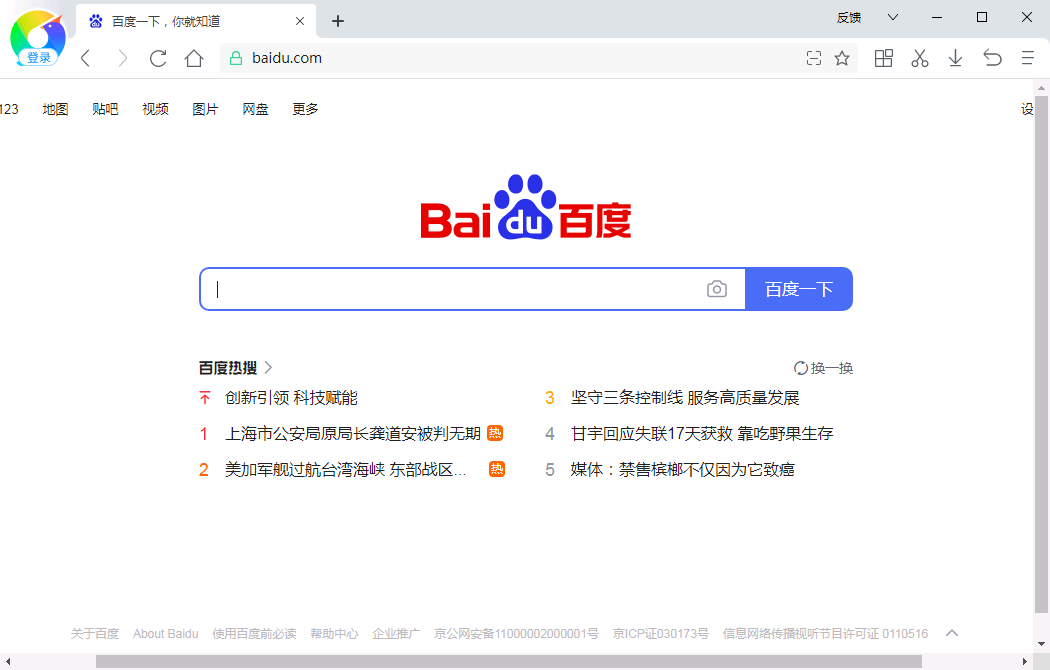
Task: Click the vertical scrollbar down arrow
Action: pos(1041,644)
